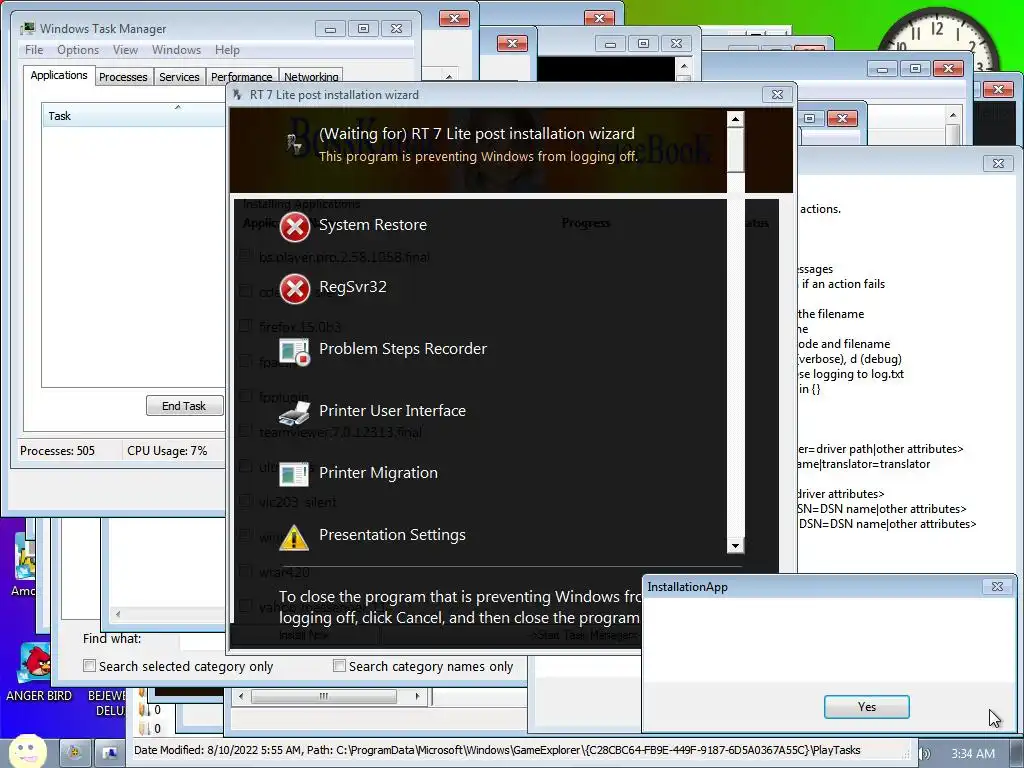1024x768 pixels.
Task: Click Yes in the InstallationApp dialog
Action: coord(867,707)
